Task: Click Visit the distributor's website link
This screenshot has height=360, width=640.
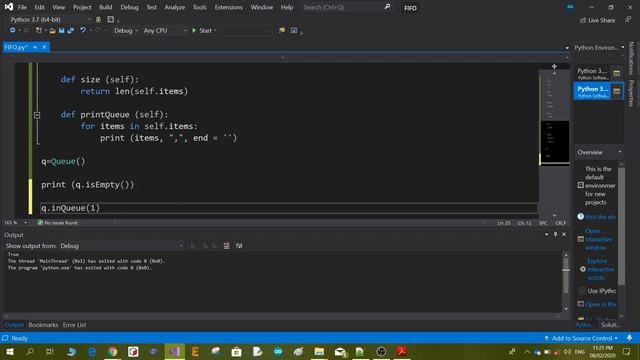Action: click(x=600, y=217)
